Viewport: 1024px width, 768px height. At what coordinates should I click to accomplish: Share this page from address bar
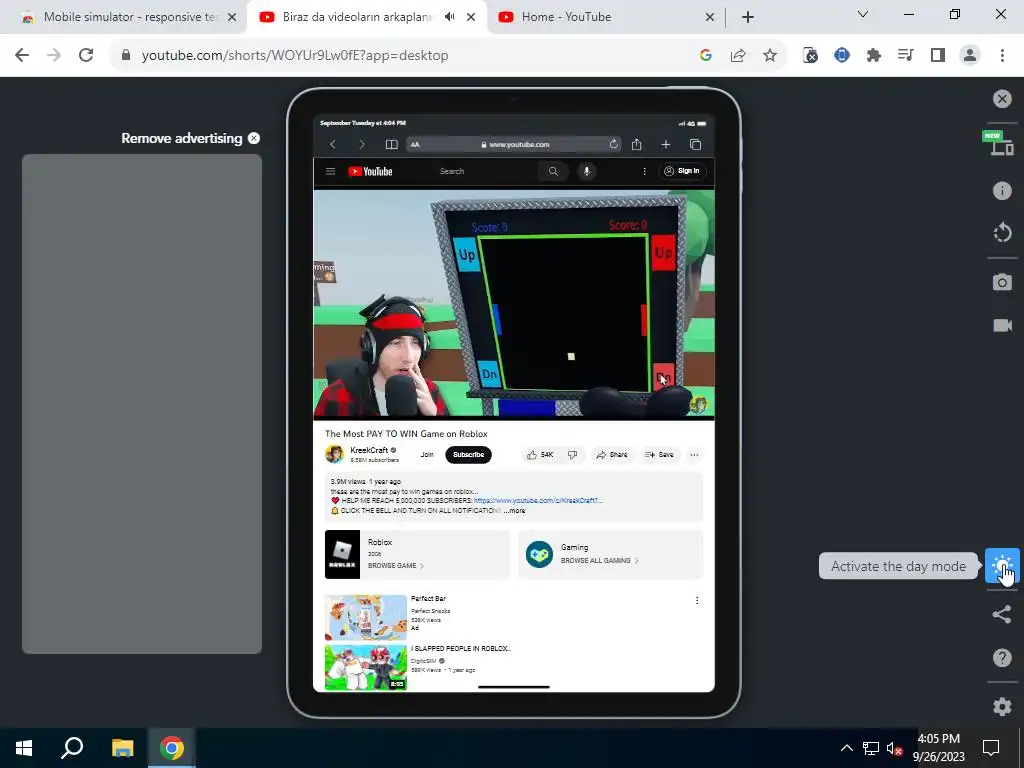(738, 56)
